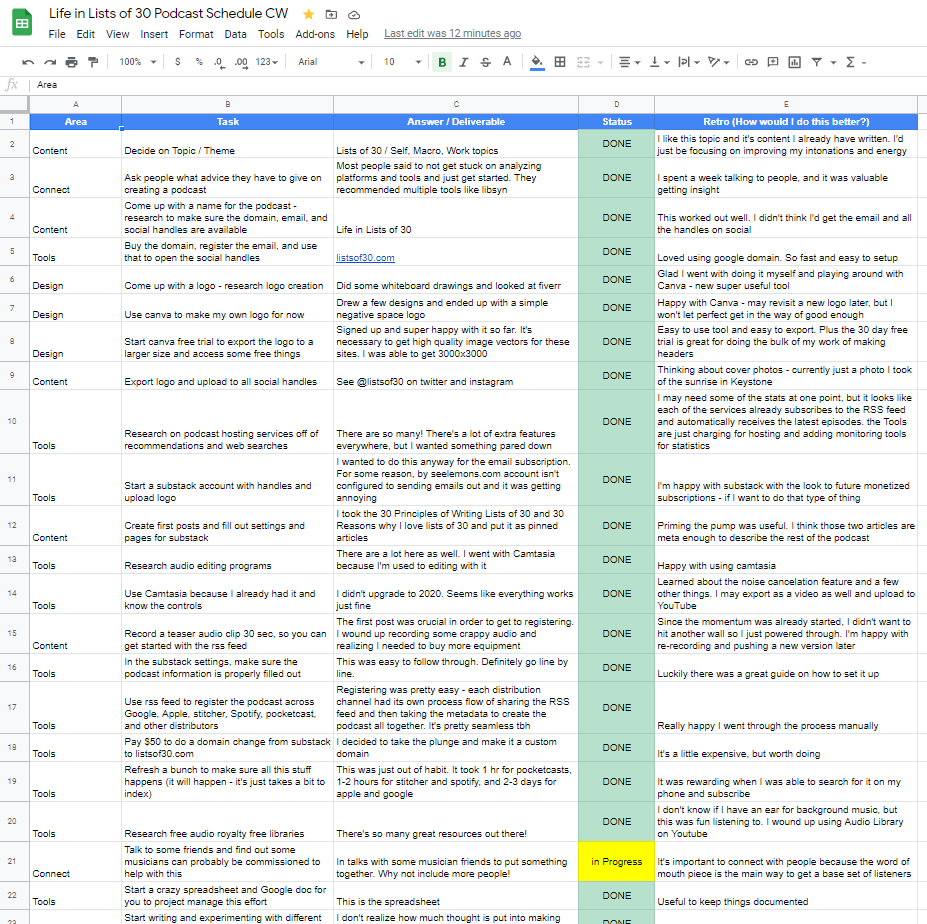
Task: Open the Tools menu
Action: tap(271, 34)
